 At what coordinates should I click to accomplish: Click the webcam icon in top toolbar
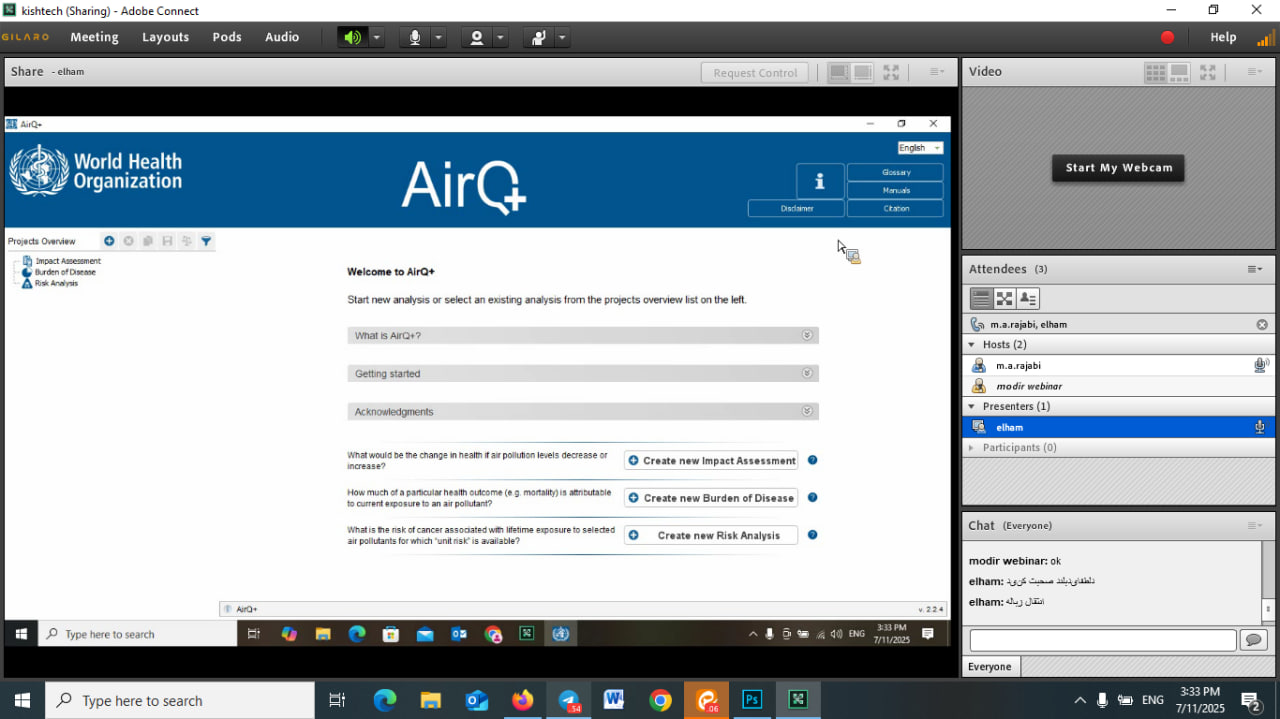tap(477, 37)
